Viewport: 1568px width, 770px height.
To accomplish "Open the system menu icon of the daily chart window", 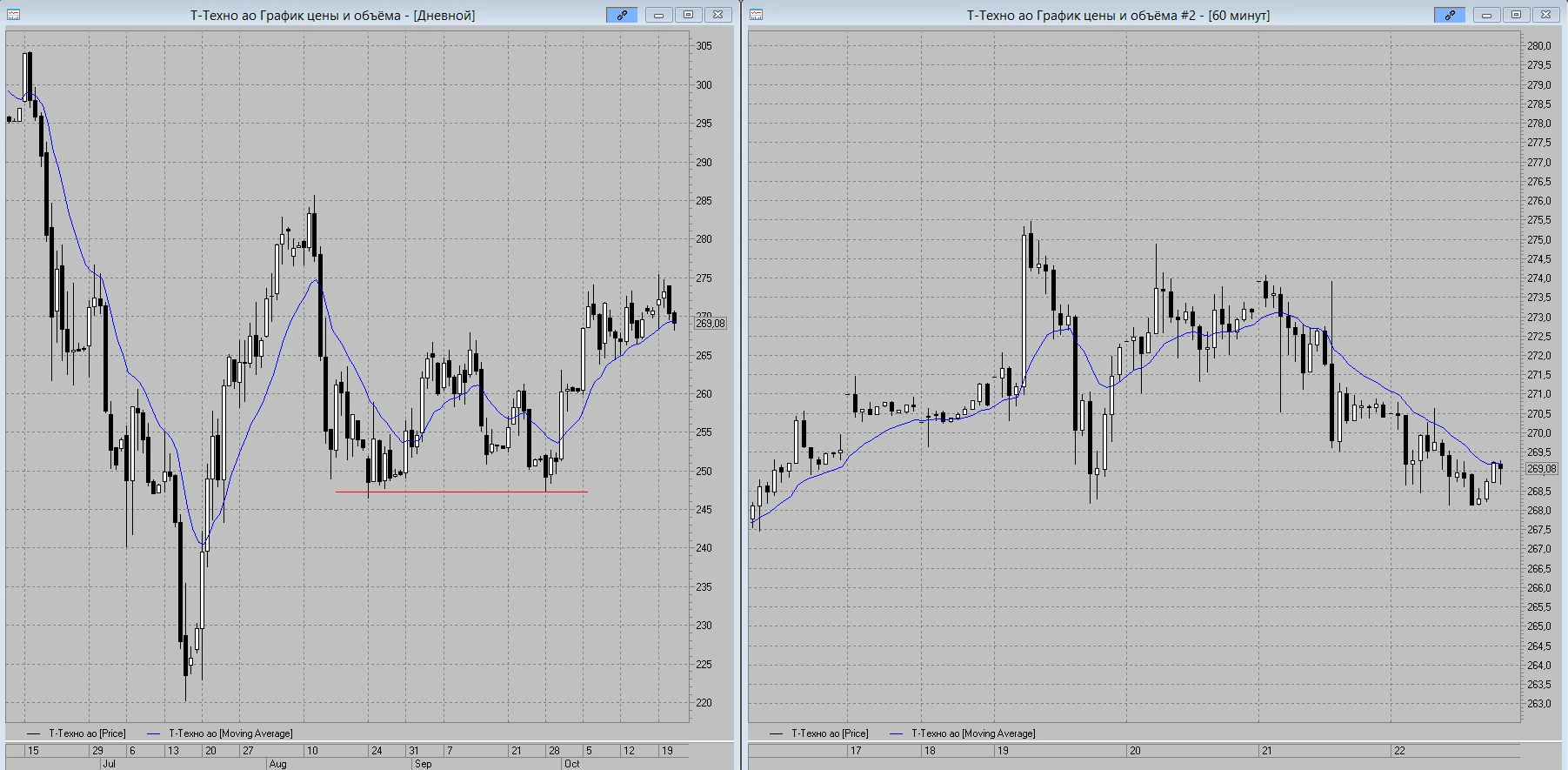I will coord(13,15).
